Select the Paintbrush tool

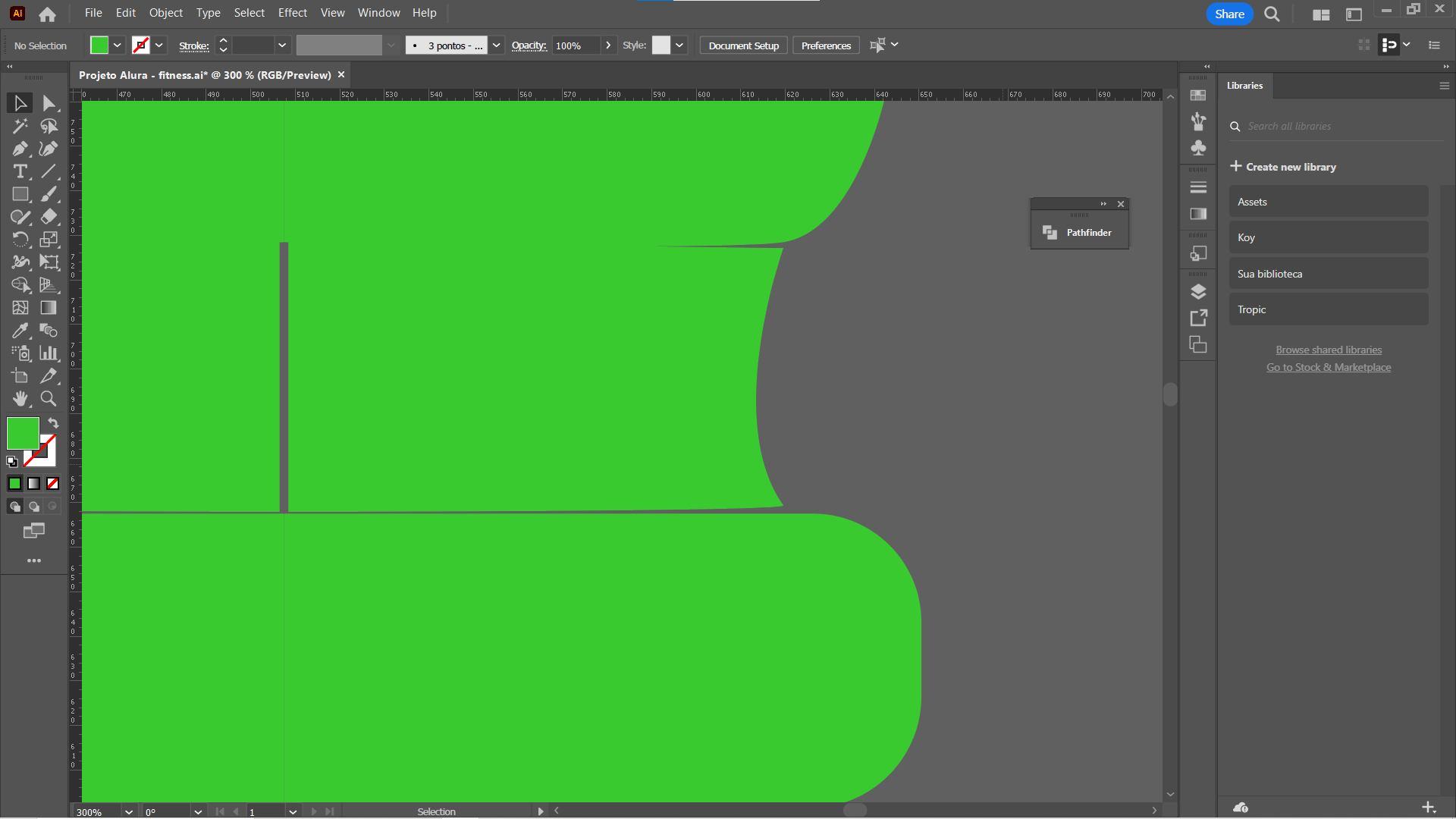coord(49,194)
